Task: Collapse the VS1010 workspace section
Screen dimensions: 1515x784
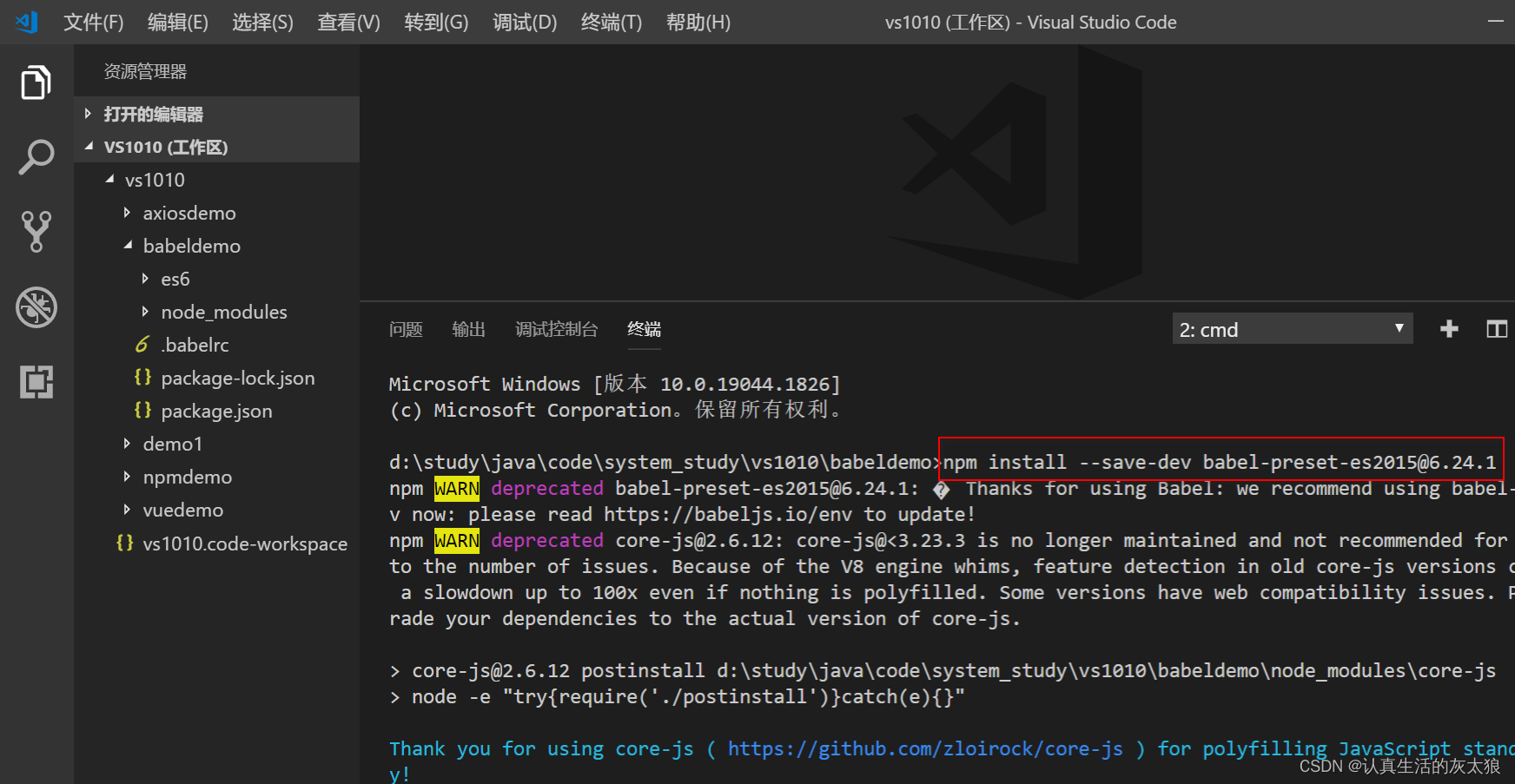Action: [216, 147]
